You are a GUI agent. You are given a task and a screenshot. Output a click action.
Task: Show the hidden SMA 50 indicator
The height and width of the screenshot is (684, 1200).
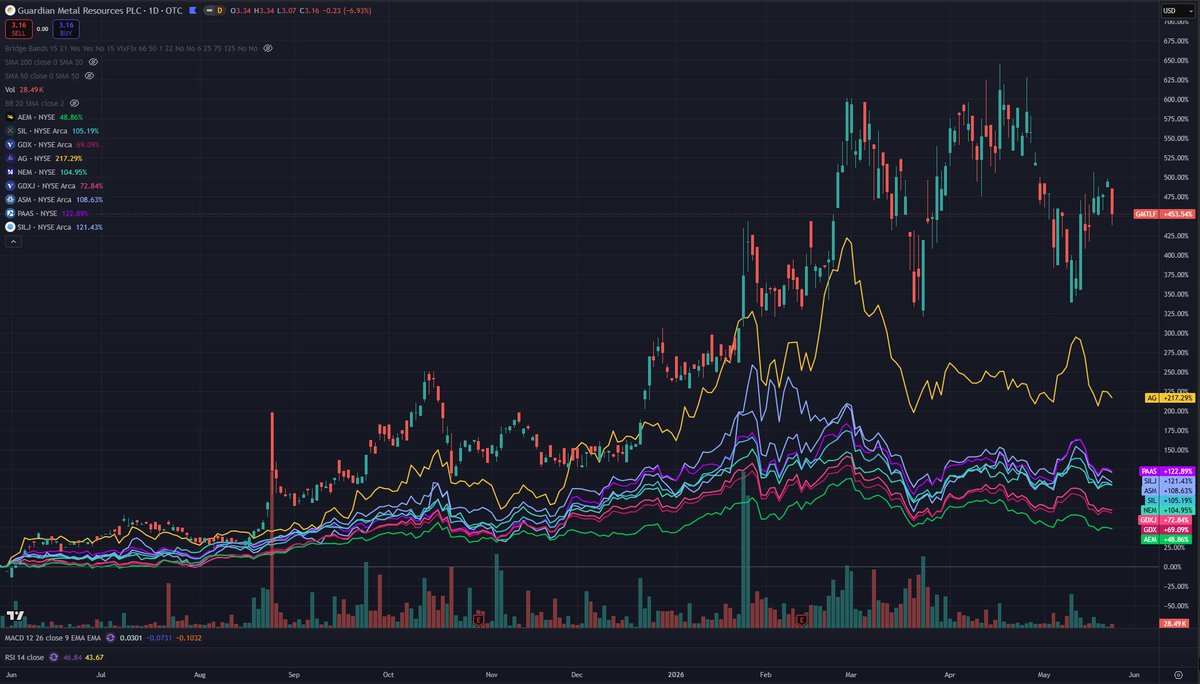point(89,75)
